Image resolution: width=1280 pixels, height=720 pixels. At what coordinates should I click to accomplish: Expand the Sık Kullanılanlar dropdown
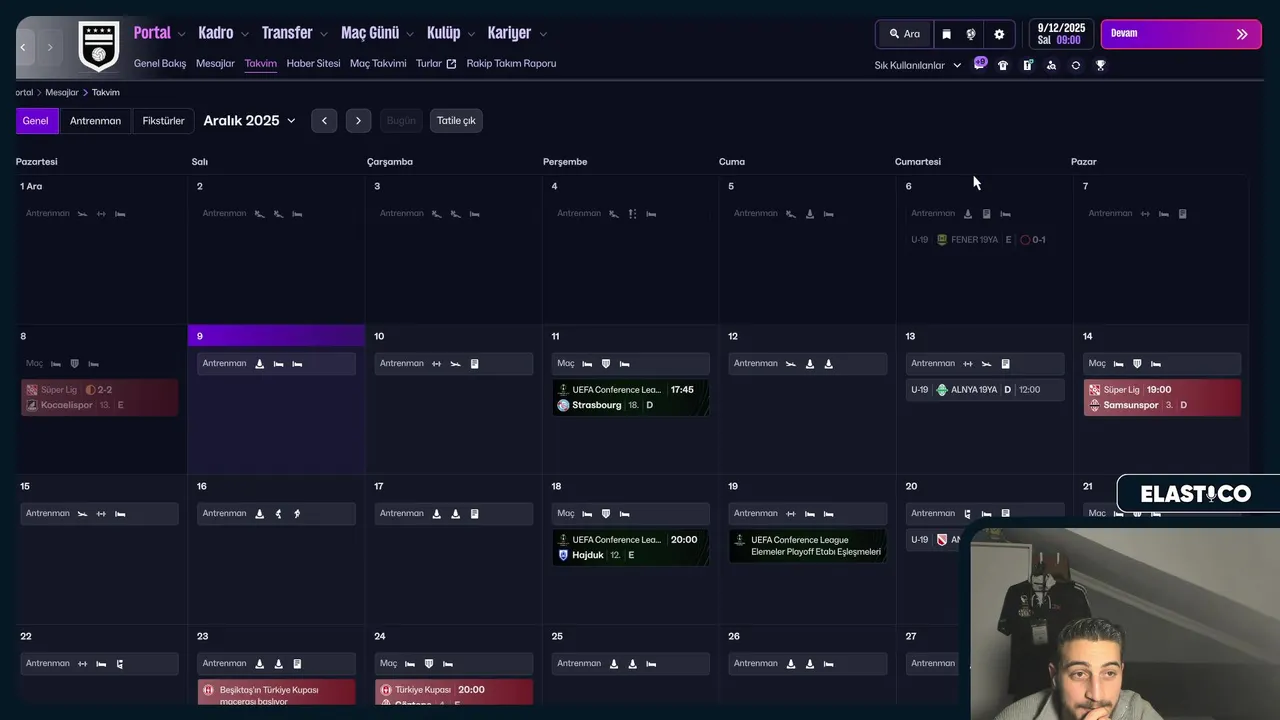coord(918,65)
